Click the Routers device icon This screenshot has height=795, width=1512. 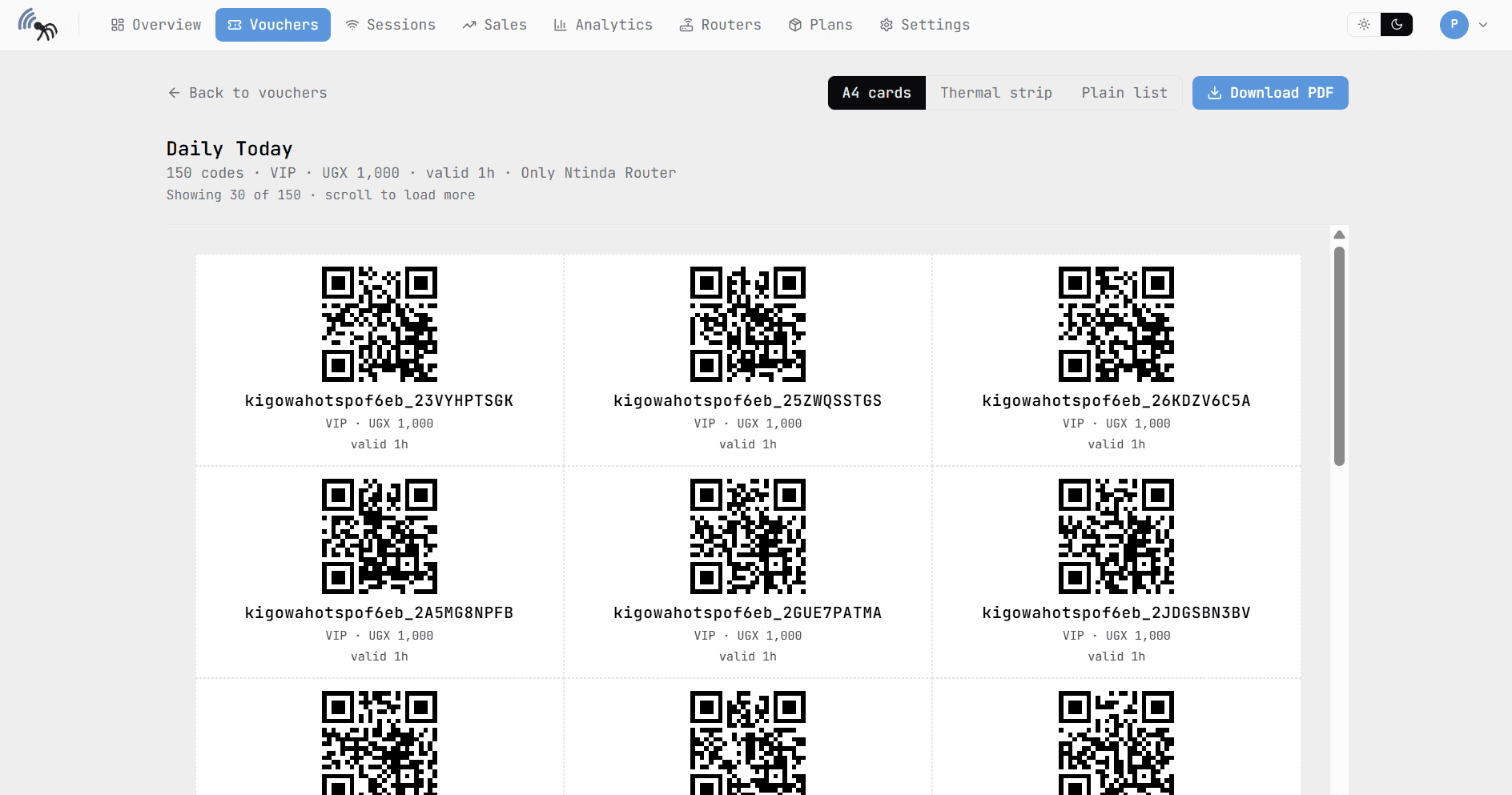(686, 25)
